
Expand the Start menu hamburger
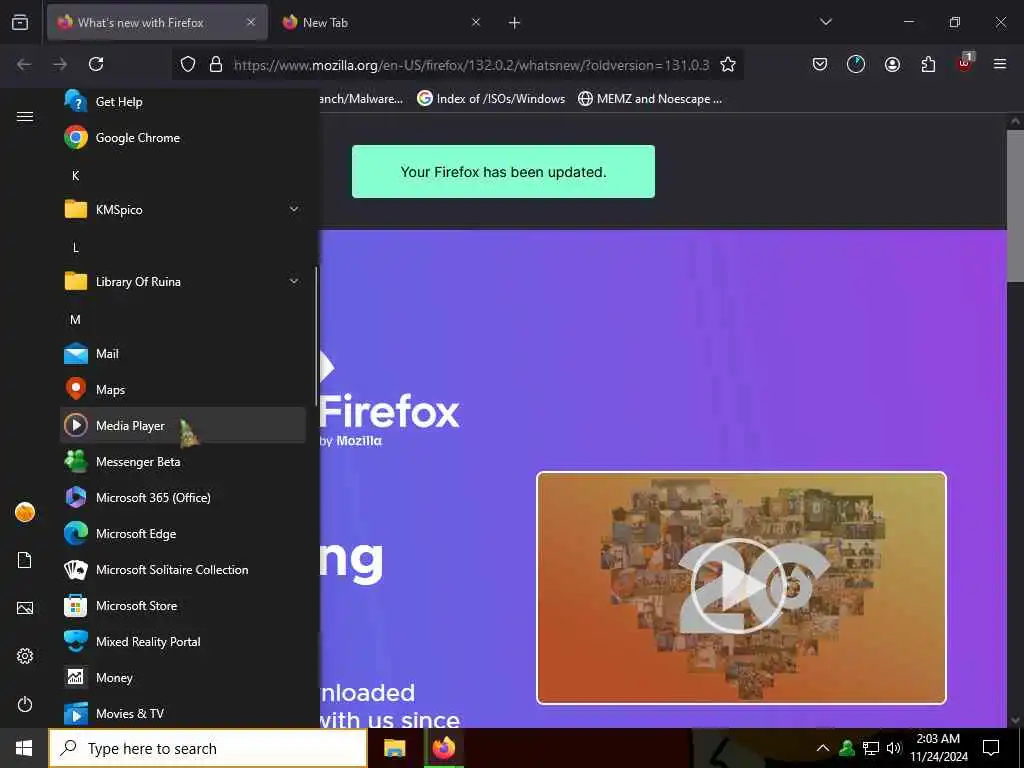[25, 116]
